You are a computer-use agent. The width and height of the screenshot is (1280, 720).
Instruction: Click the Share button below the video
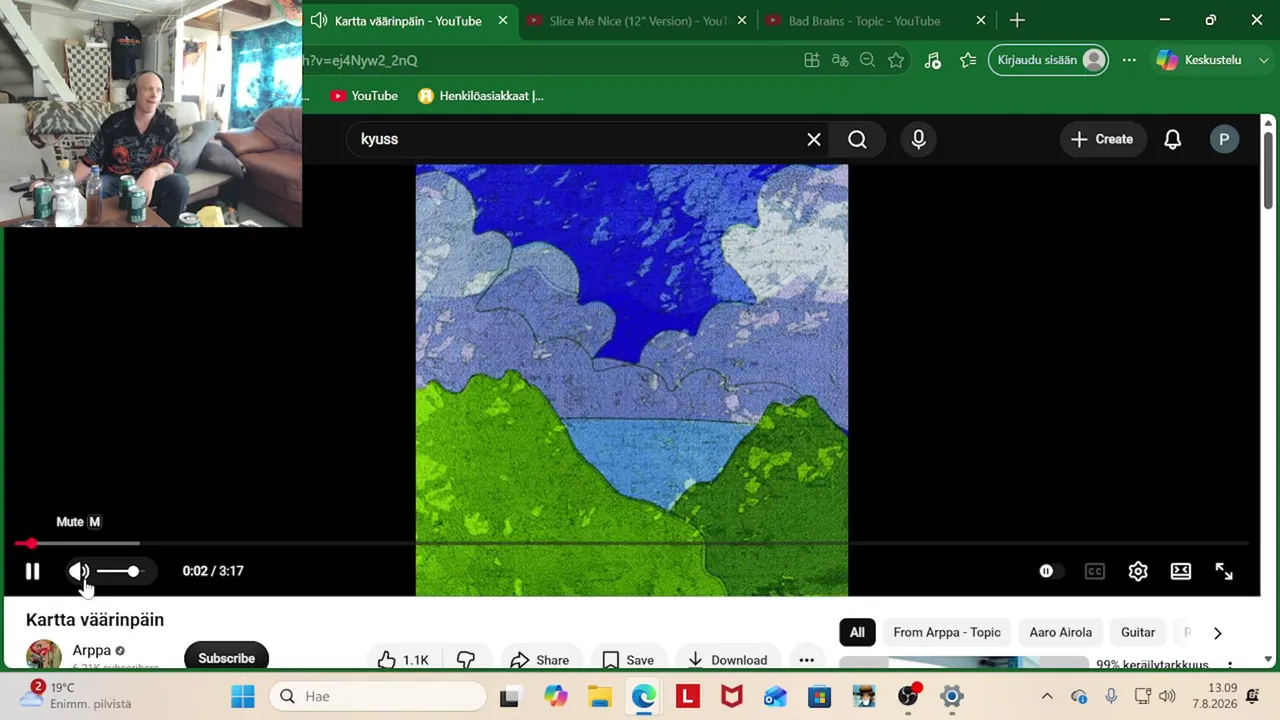pyautogui.click(x=539, y=659)
